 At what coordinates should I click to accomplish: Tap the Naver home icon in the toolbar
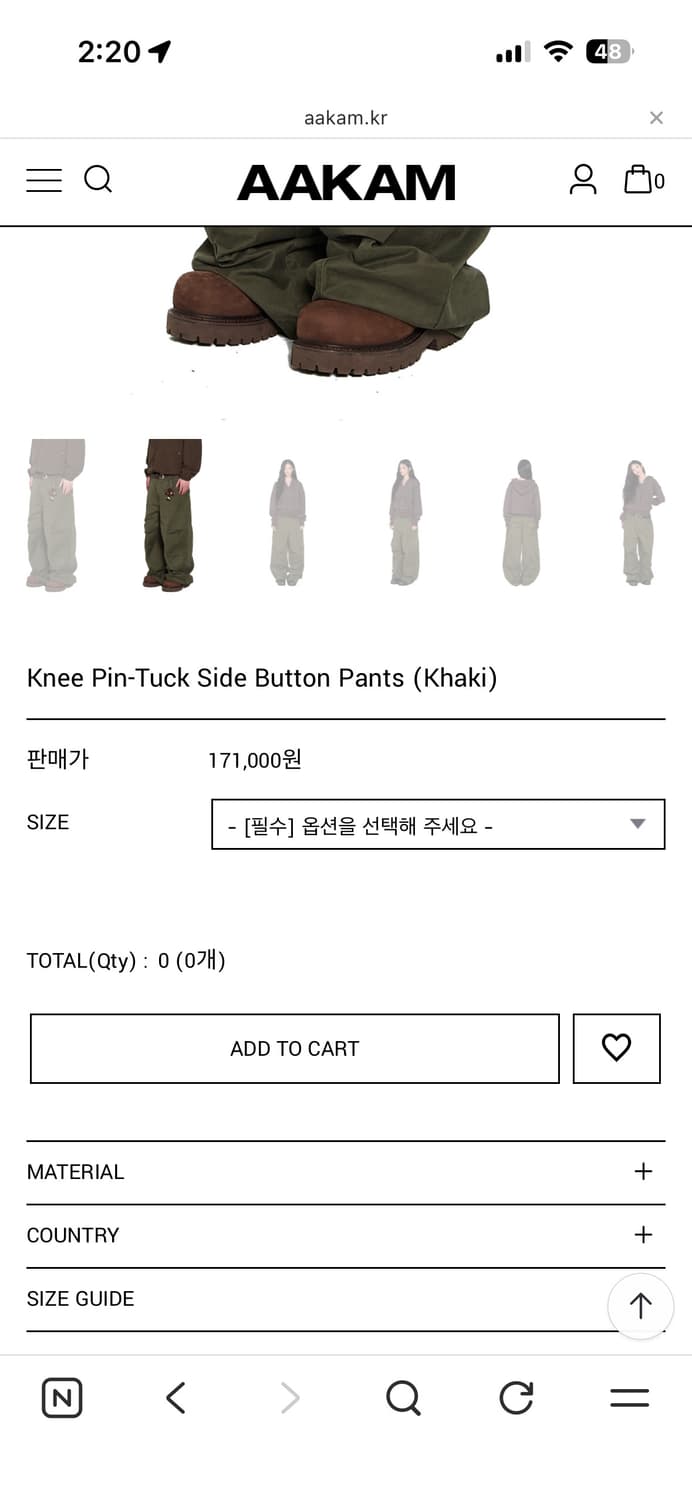point(61,1397)
